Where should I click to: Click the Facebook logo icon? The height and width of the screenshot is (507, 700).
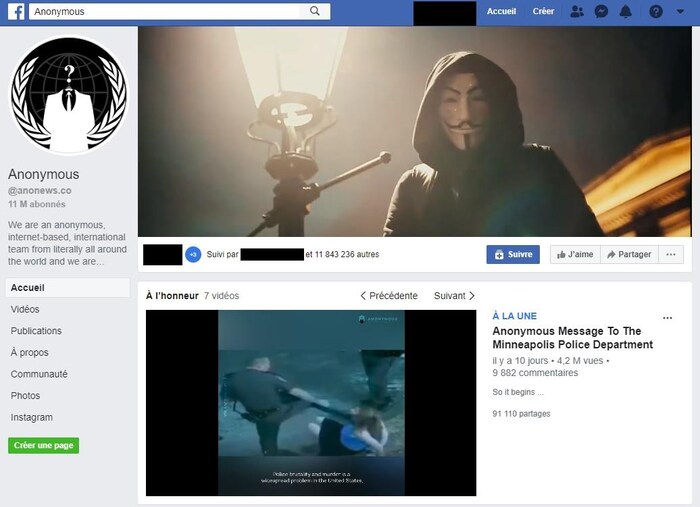tap(16, 12)
